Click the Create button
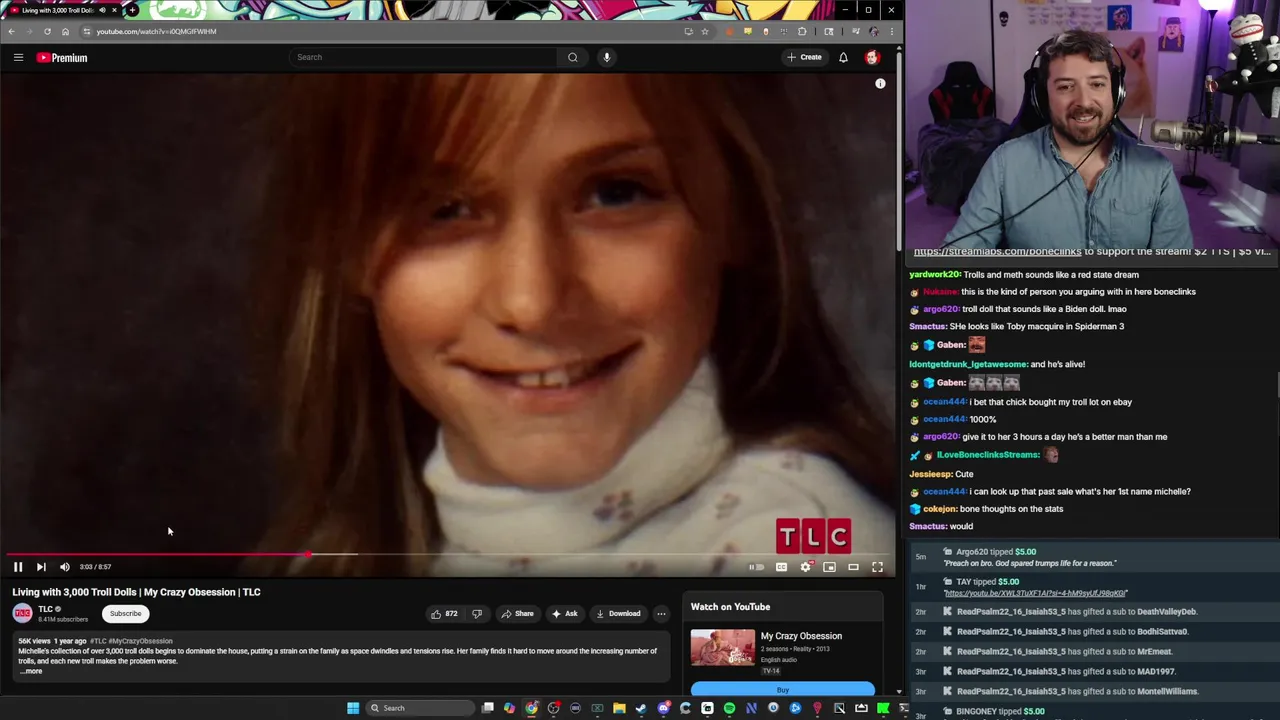The height and width of the screenshot is (720, 1280). 804,57
